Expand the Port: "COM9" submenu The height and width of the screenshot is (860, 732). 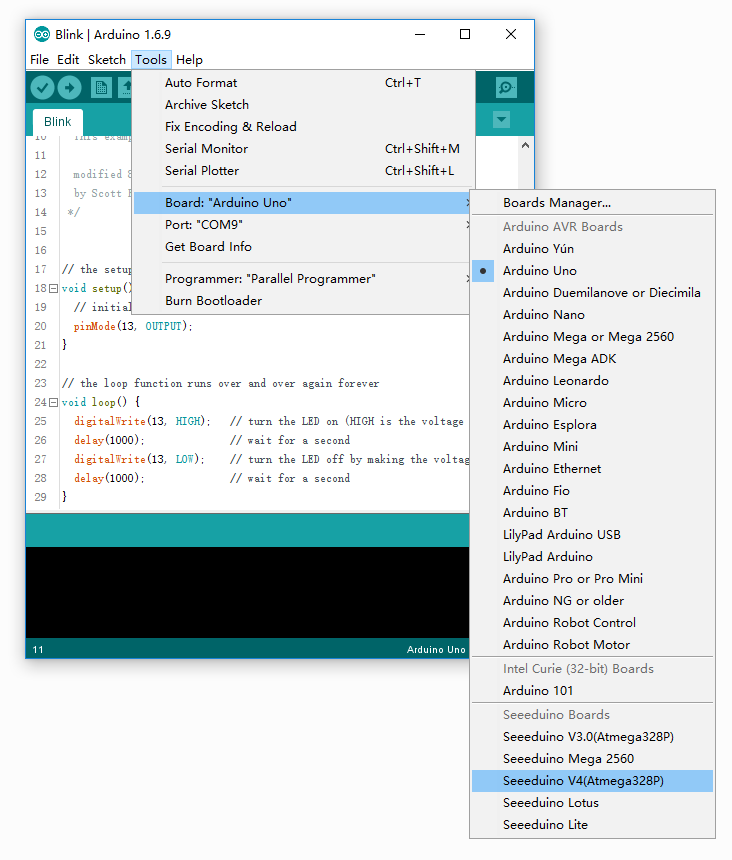pyautogui.click(x=302, y=225)
